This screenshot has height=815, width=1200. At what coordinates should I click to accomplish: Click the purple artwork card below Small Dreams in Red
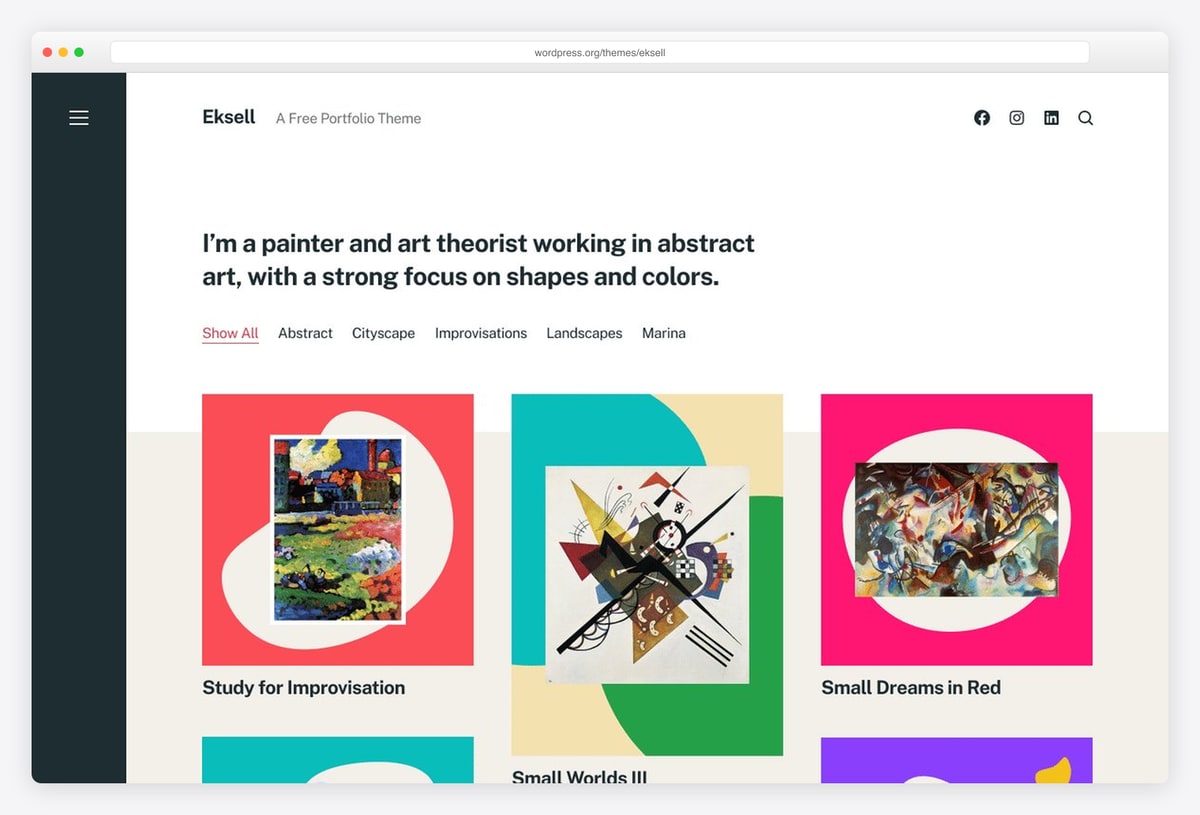tap(957, 760)
